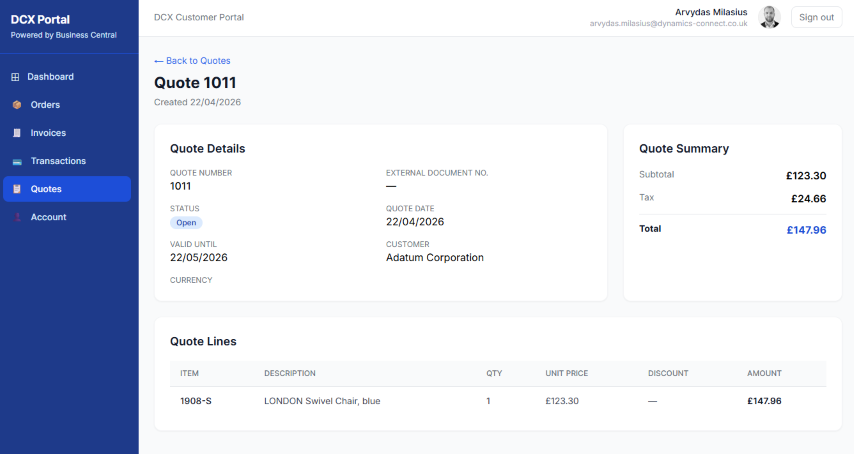Select the Account menu entry
This screenshot has width=854, height=454.
48,217
